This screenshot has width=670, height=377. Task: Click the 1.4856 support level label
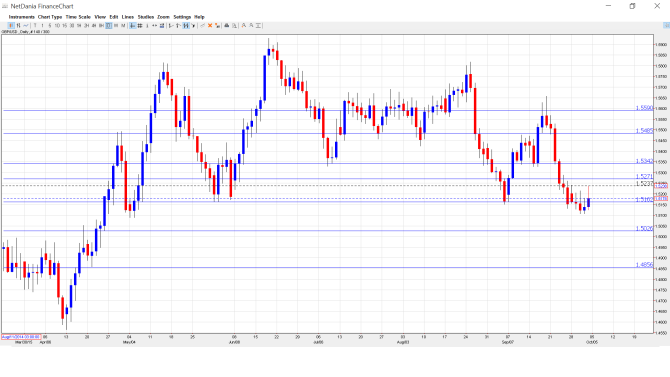pyautogui.click(x=644, y=265)
